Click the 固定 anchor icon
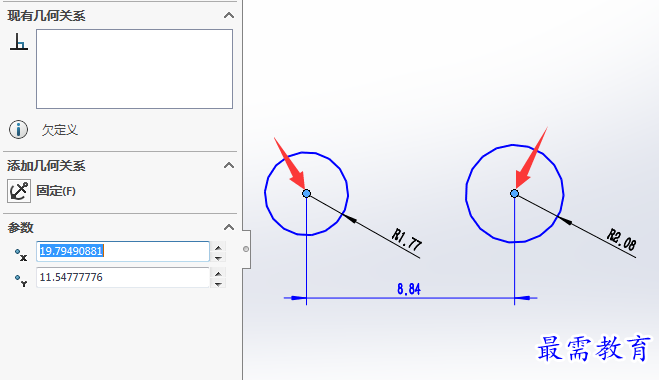The width and height of the screenshot is (659, 380). coord(19,191)
